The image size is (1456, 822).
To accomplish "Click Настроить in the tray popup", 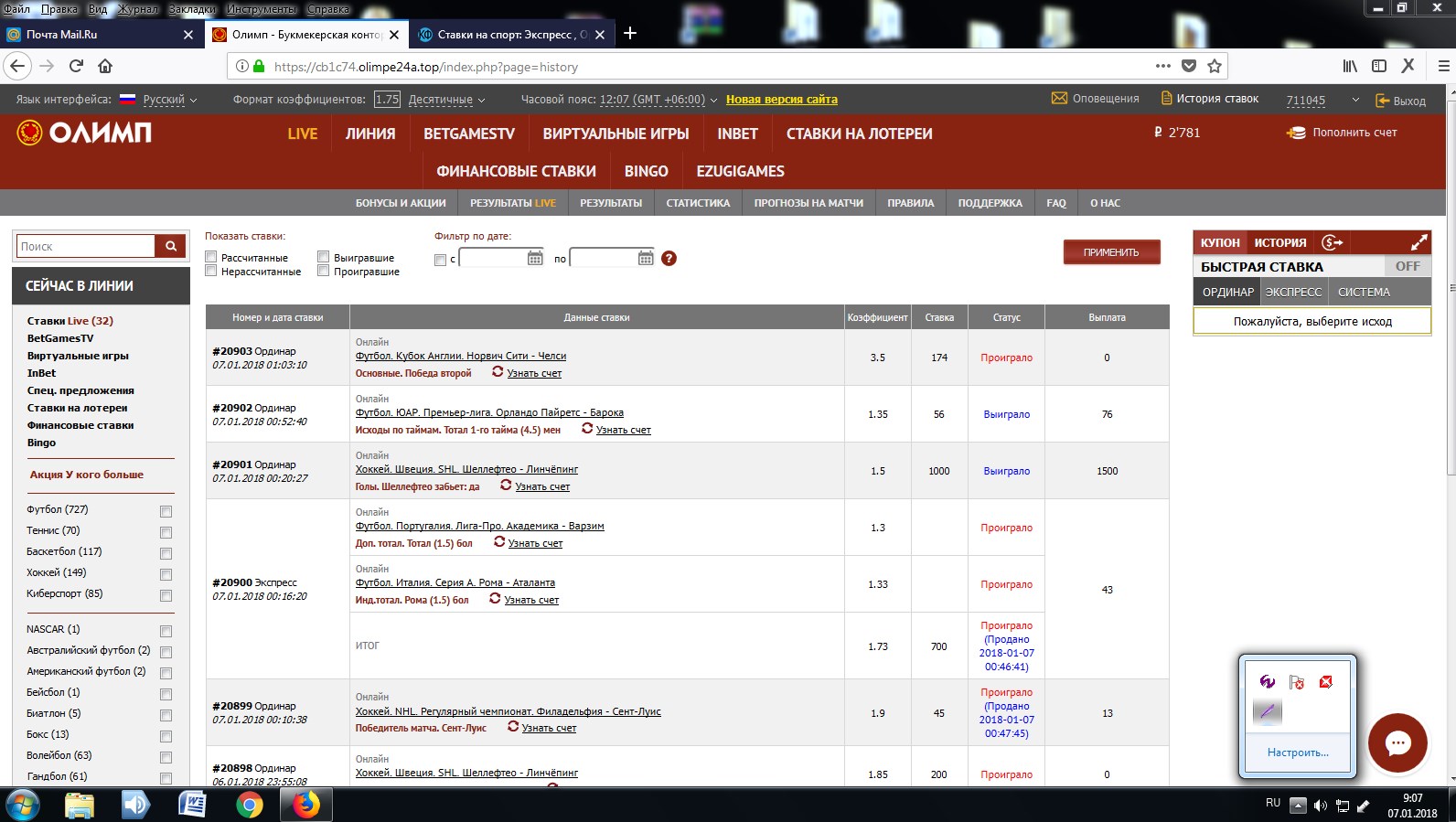I will (1298, 753).
